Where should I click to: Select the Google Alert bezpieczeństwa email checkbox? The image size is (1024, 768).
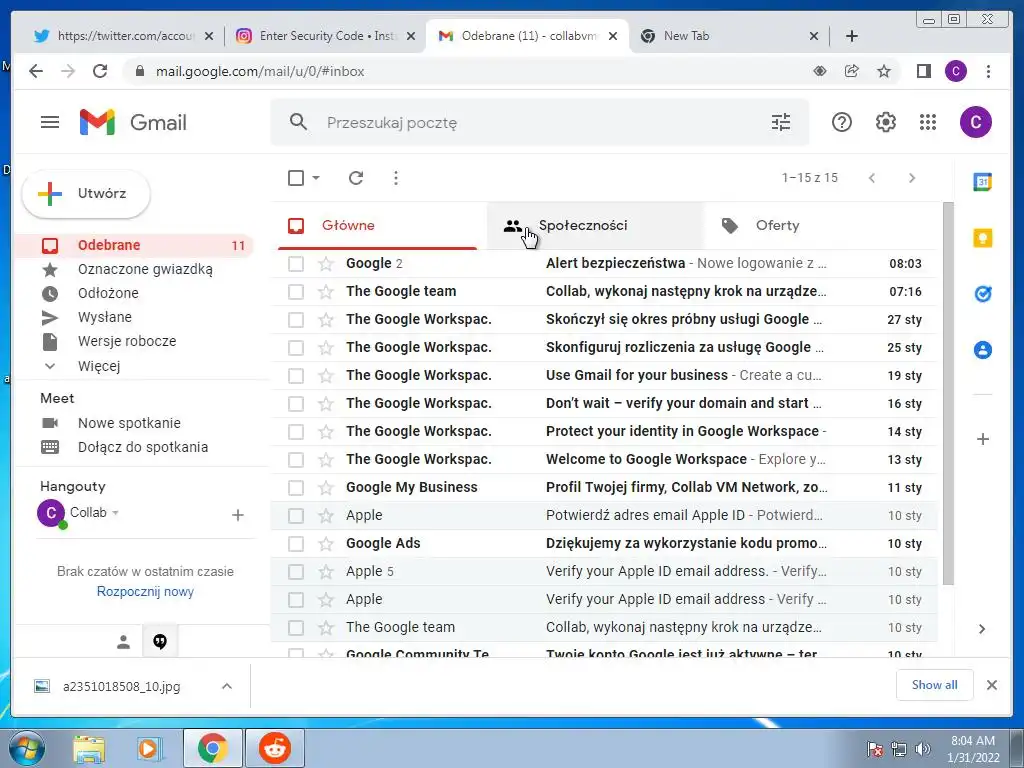(x=296, y=264)
